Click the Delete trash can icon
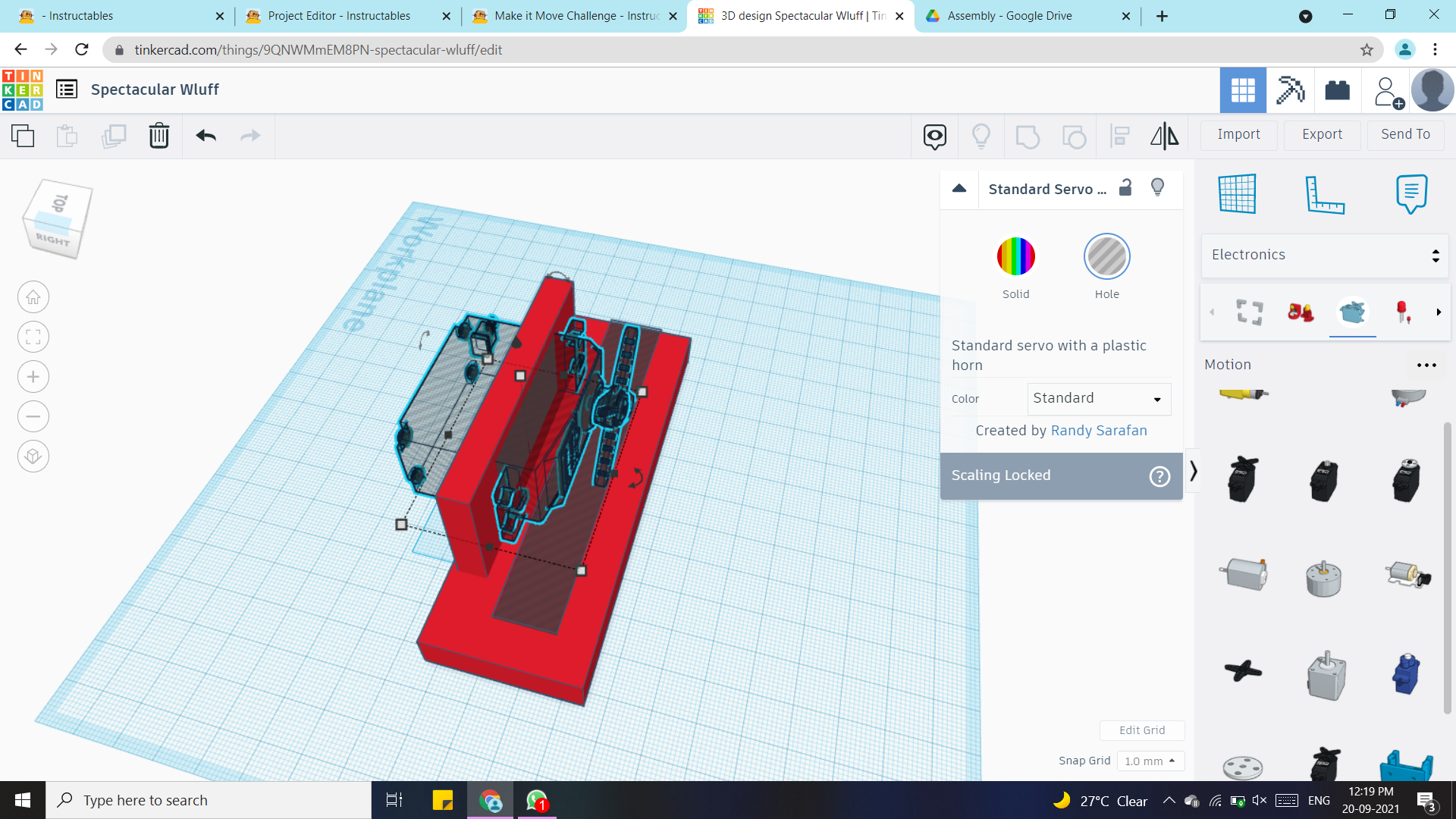Image resolution: width=1456 pixels, height=819 pixels. pos(158,136)
